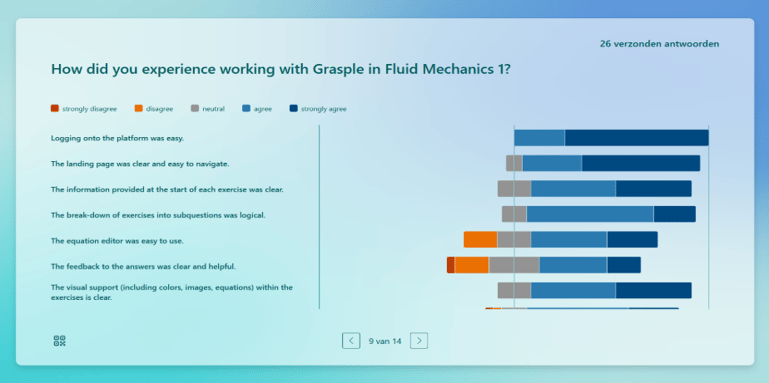This screenshot has height=383, width=769.
Task: Click red strongly disagree segment in feedback row
Action: (451, 265)
